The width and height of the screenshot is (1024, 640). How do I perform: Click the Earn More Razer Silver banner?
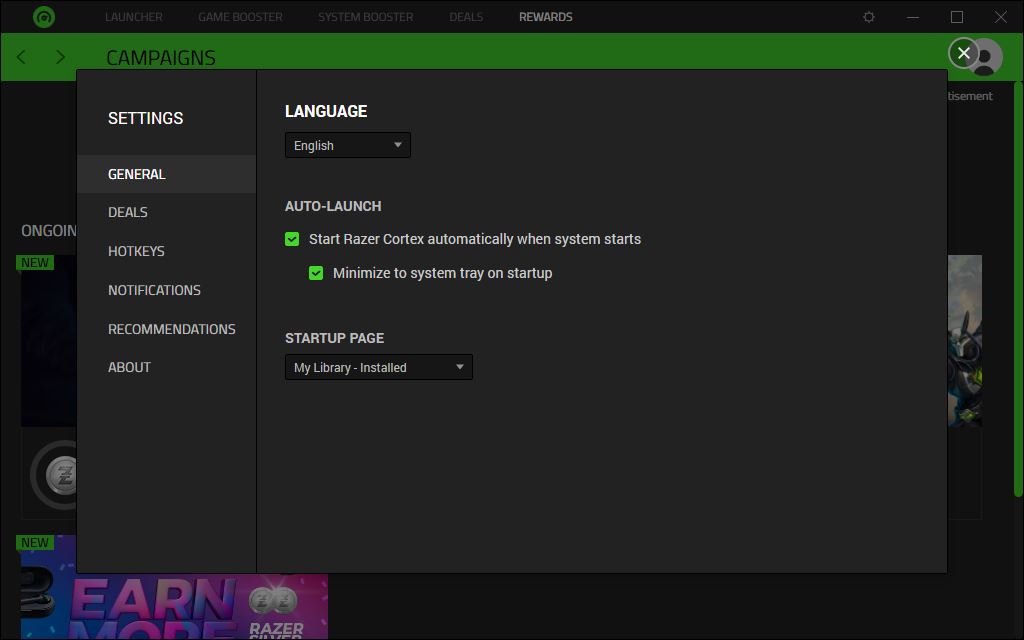pos(174,606)
